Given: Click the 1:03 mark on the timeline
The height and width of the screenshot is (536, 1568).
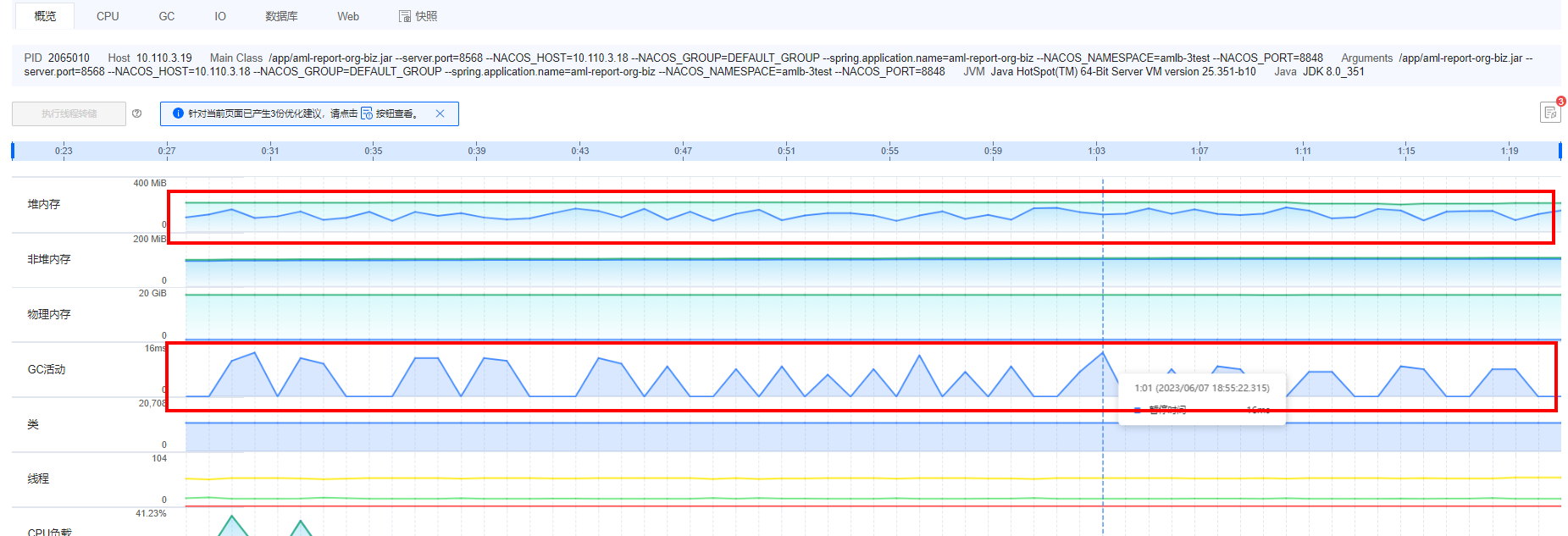Looking at the screenshot, I should 1096,151.
